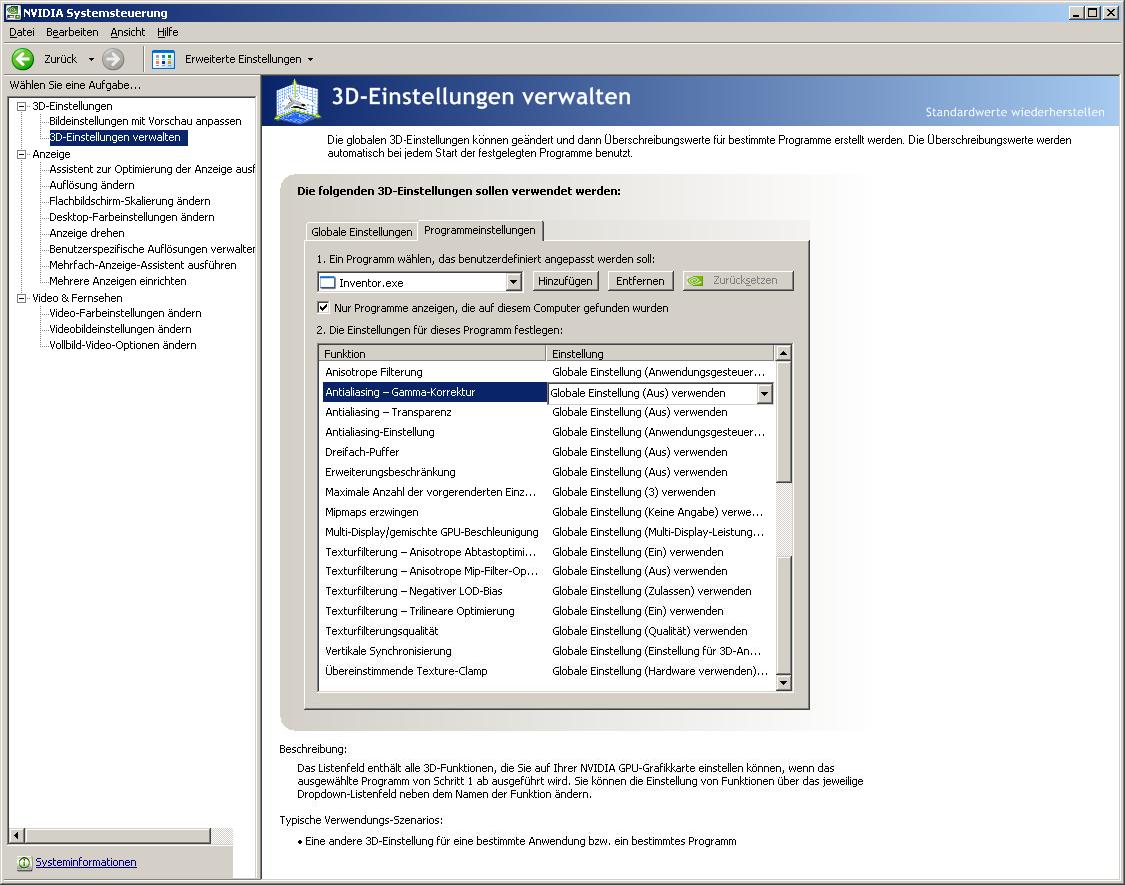
Task: Select Texturfilterung – Negativer LOD-Bias row
Action: click(546, 591)
